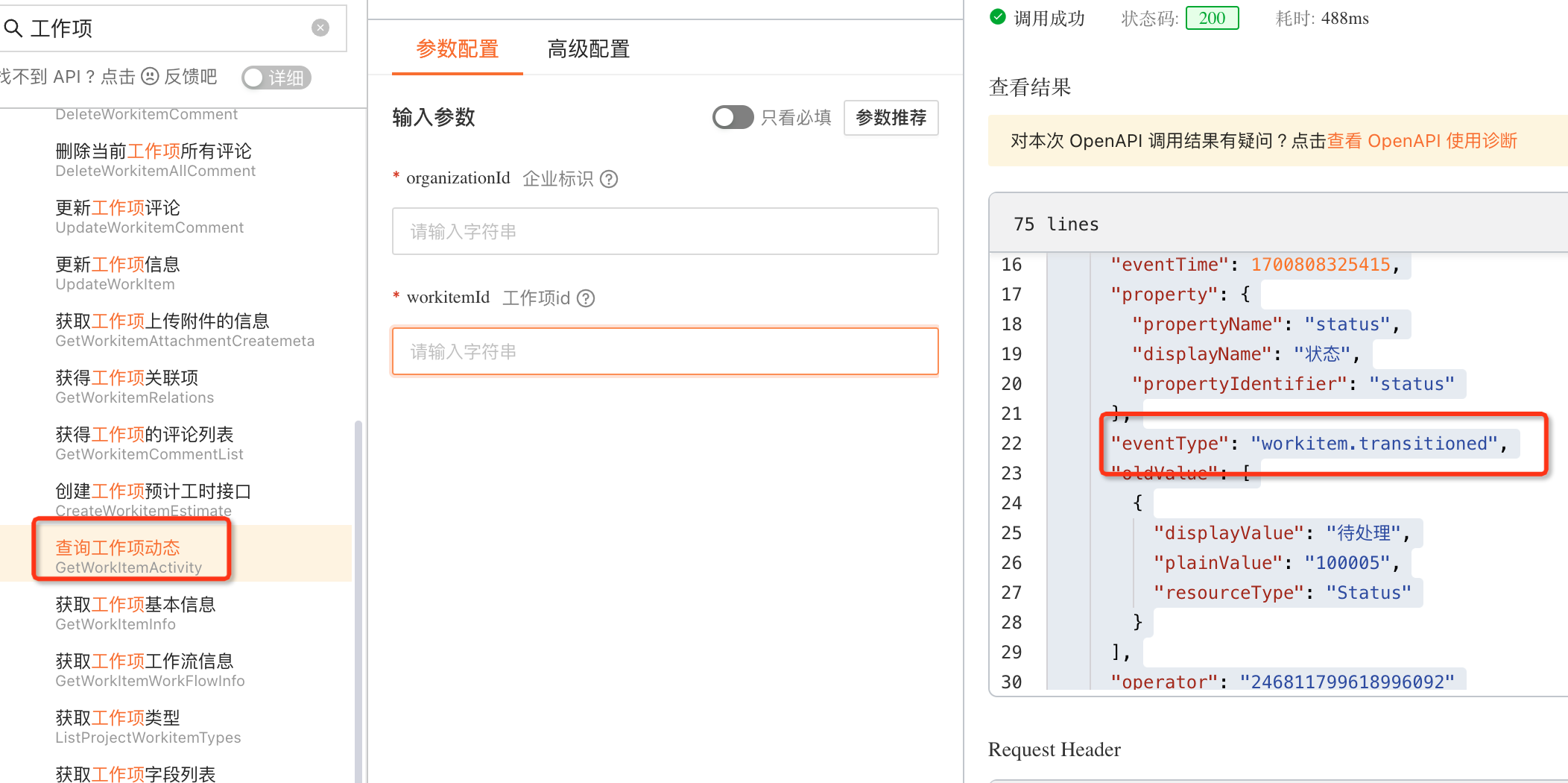This screenshot has width=1568, height=783.
Task: Switch to the 高级配置 tab
Action: pos(589,49)
